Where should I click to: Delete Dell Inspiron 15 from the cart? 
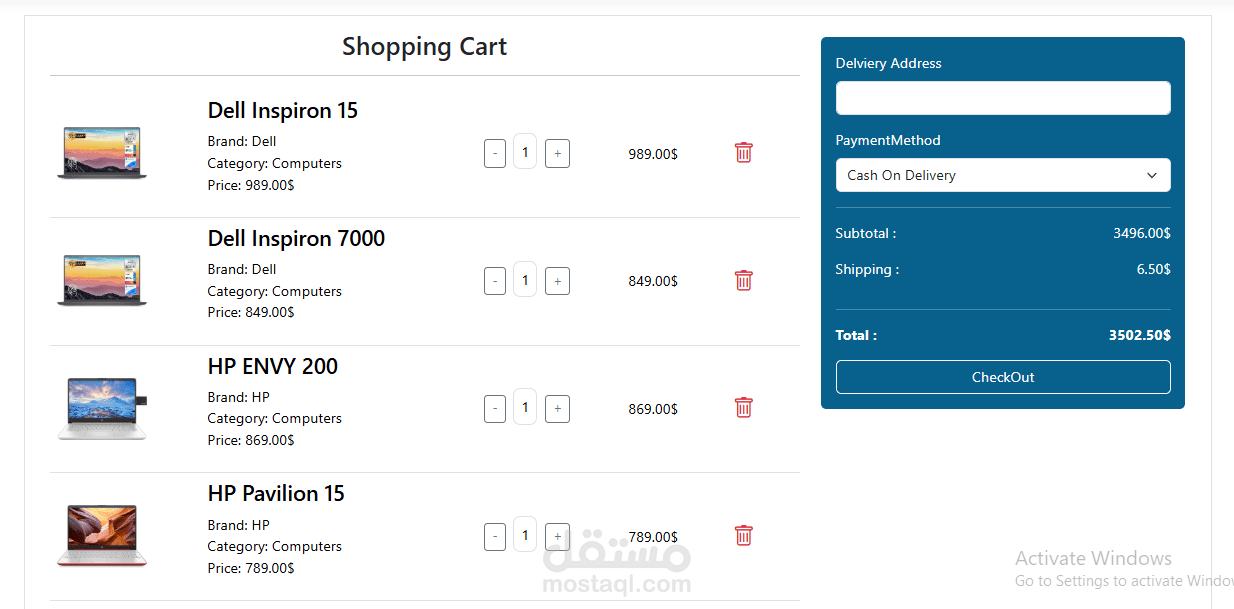click(743, 152)
